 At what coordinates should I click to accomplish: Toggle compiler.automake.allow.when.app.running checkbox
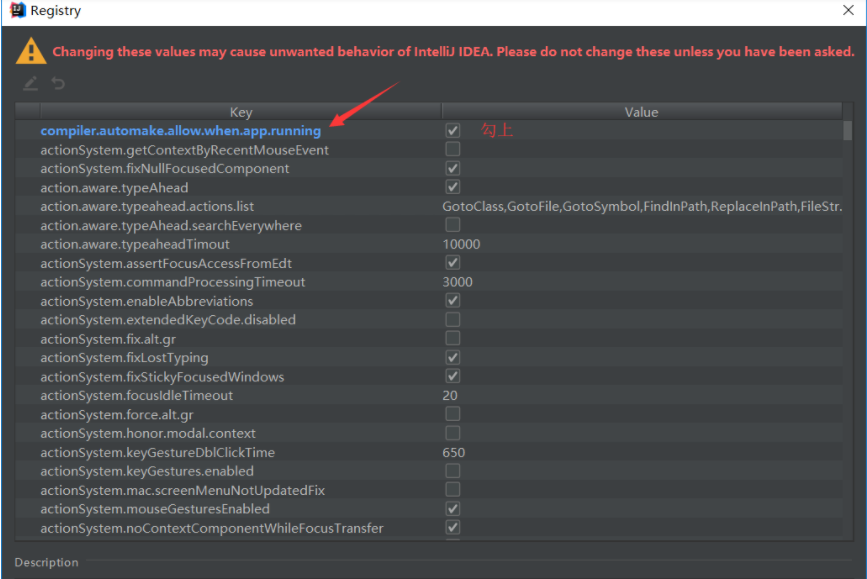453,131
